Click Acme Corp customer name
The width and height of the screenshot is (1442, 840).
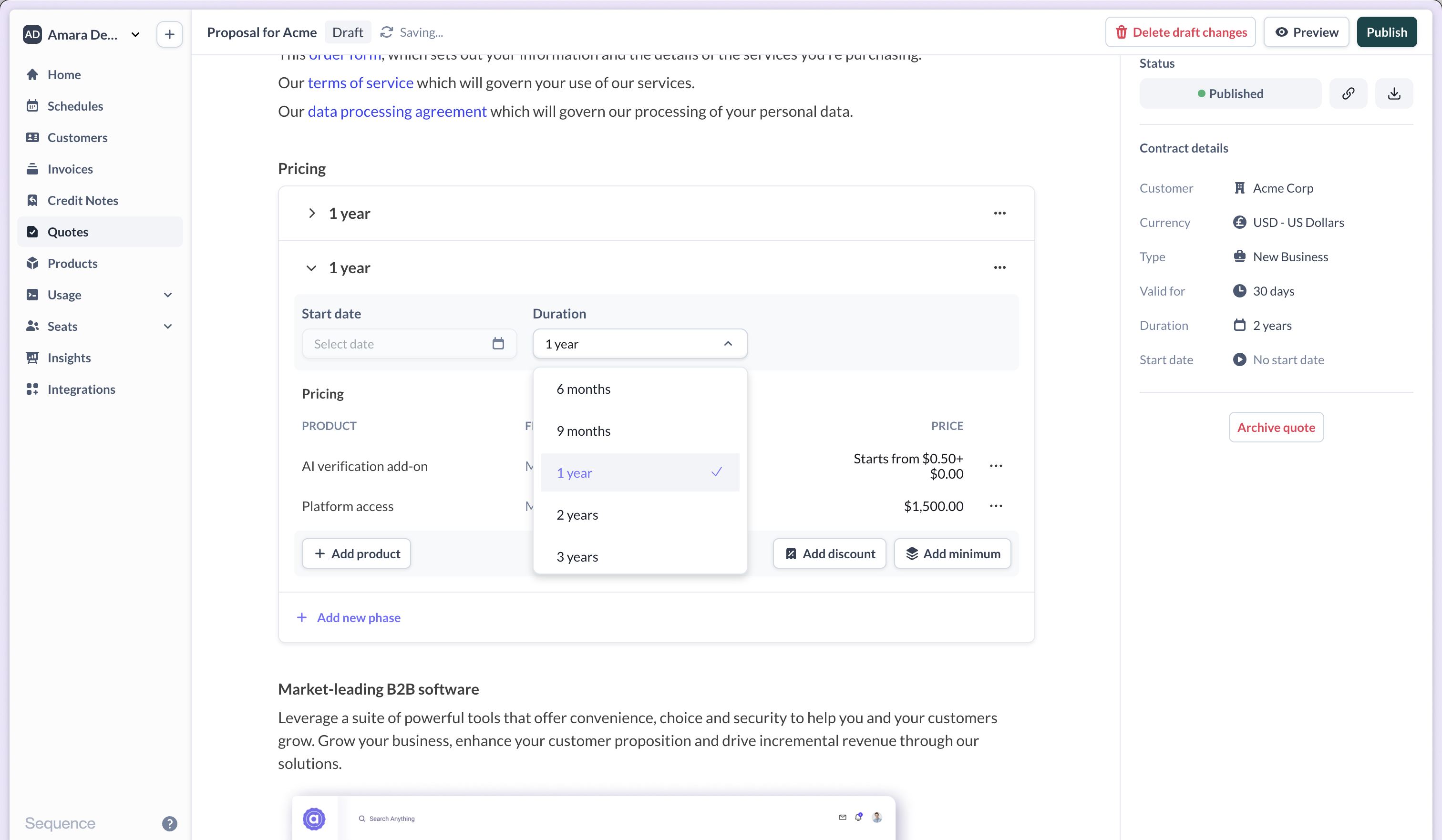point(1283,188)
